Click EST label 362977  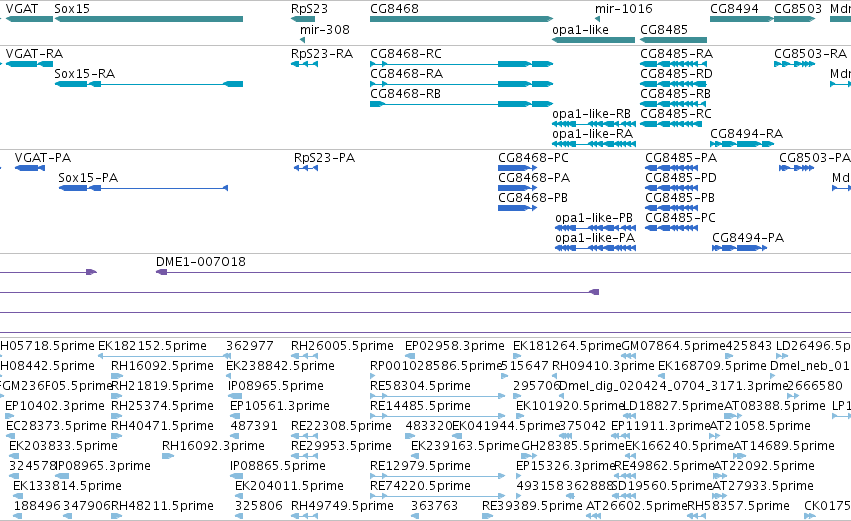pyautogui.click(x=250, y=346)
